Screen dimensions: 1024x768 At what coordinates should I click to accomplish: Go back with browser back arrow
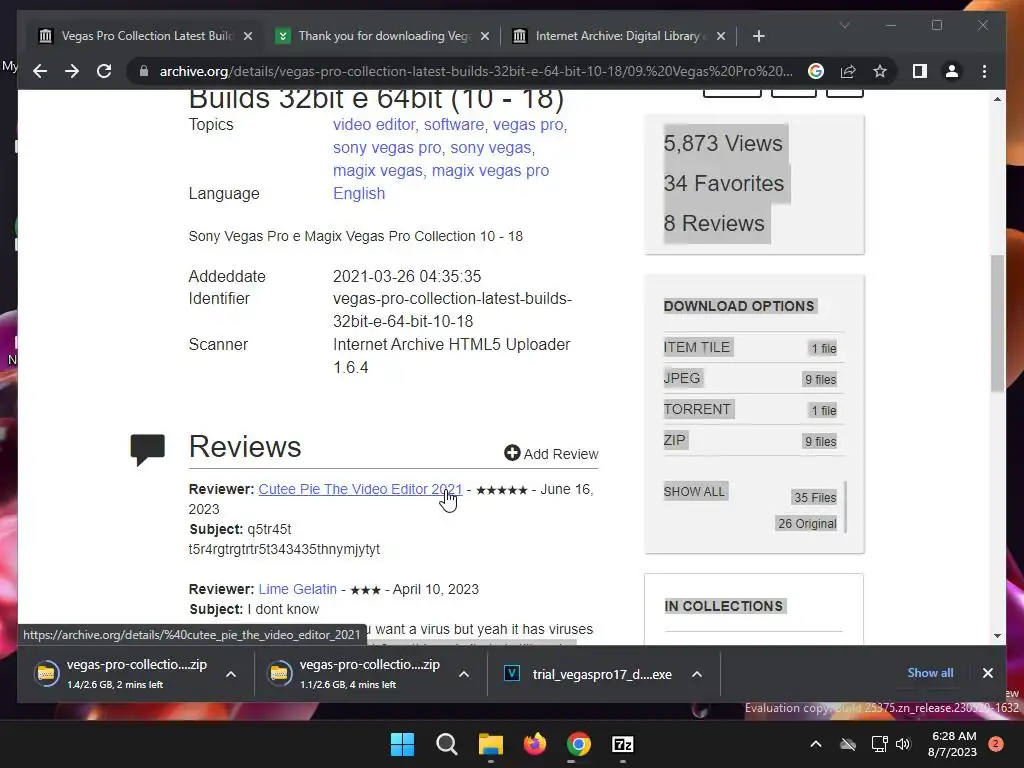(40, 71)
